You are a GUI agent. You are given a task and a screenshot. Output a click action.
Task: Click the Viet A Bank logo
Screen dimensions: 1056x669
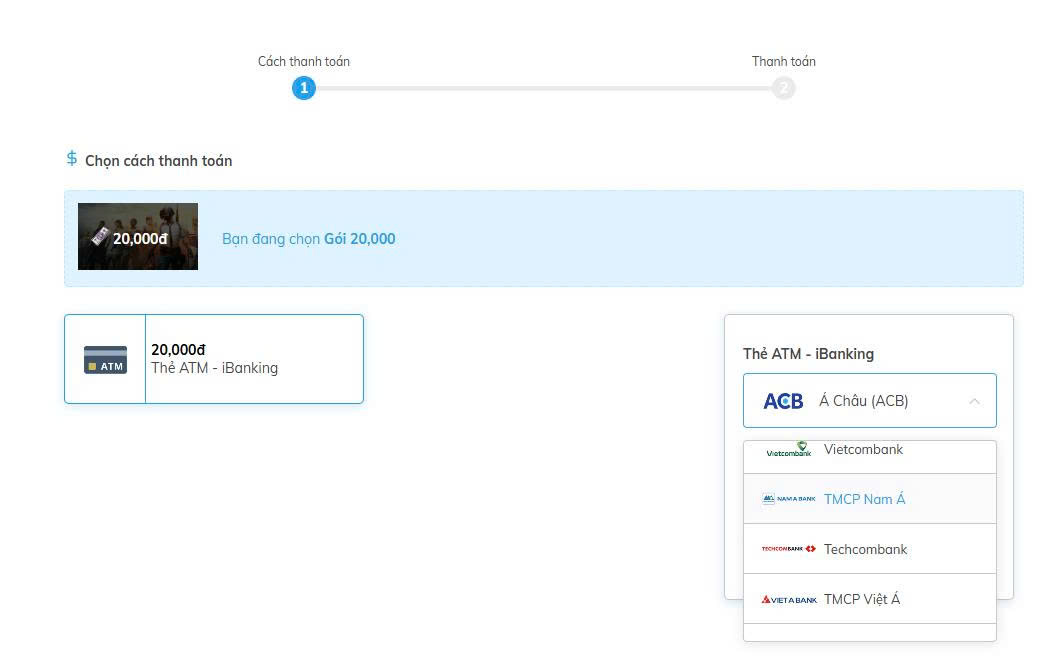(x=788, y=599)
